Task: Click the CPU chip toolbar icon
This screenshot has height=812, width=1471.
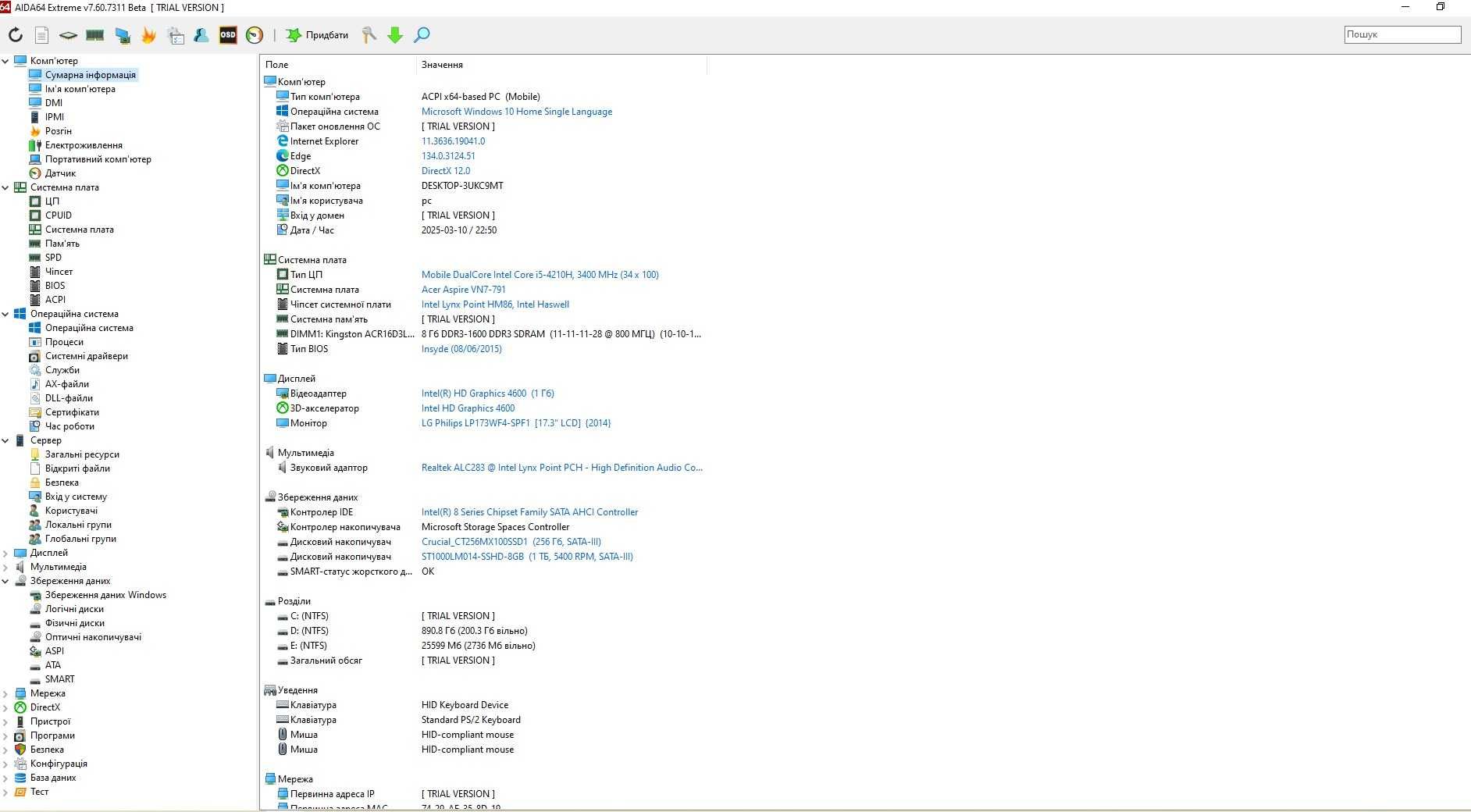Action: point(69,35)
